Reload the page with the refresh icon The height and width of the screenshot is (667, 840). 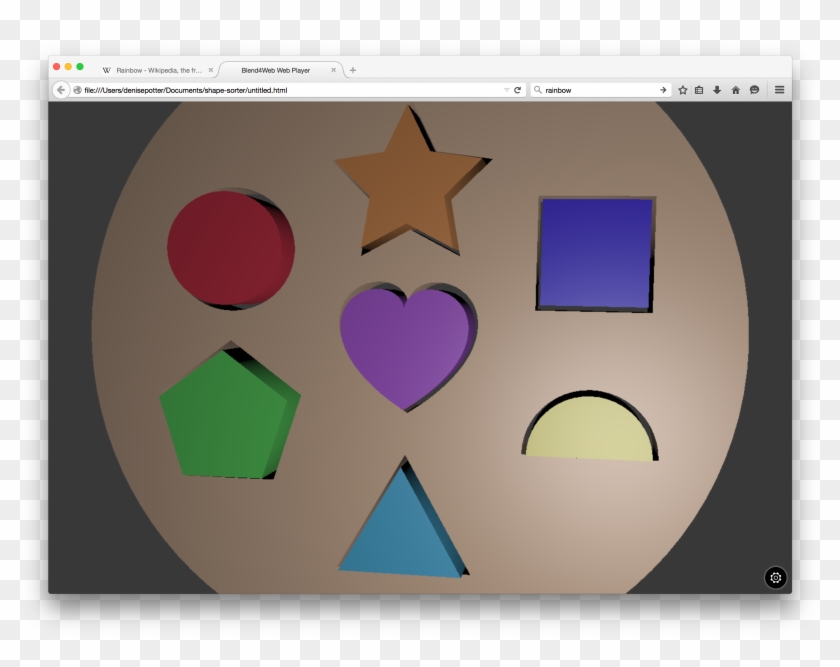518,89
